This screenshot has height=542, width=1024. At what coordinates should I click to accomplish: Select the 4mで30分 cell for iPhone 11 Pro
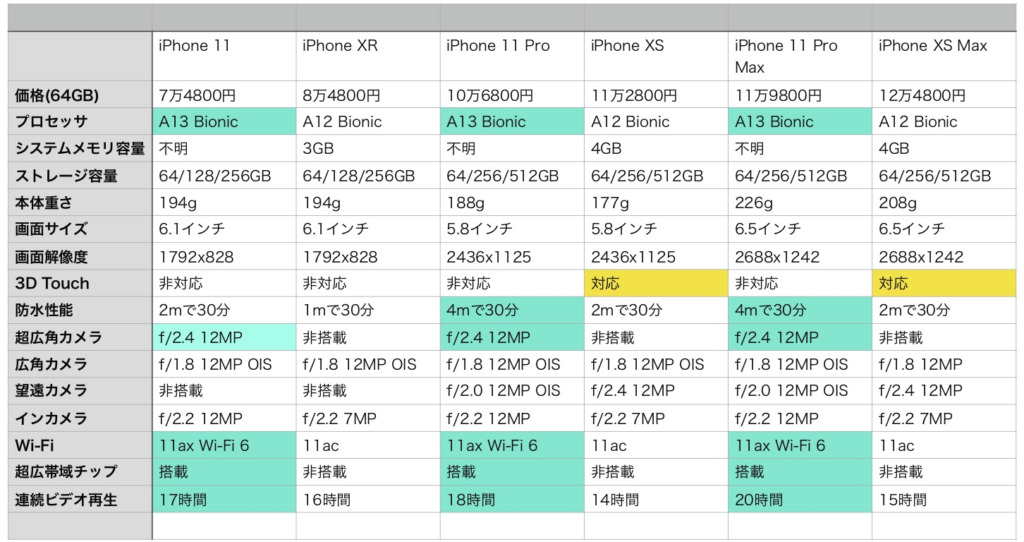point(513,310)
